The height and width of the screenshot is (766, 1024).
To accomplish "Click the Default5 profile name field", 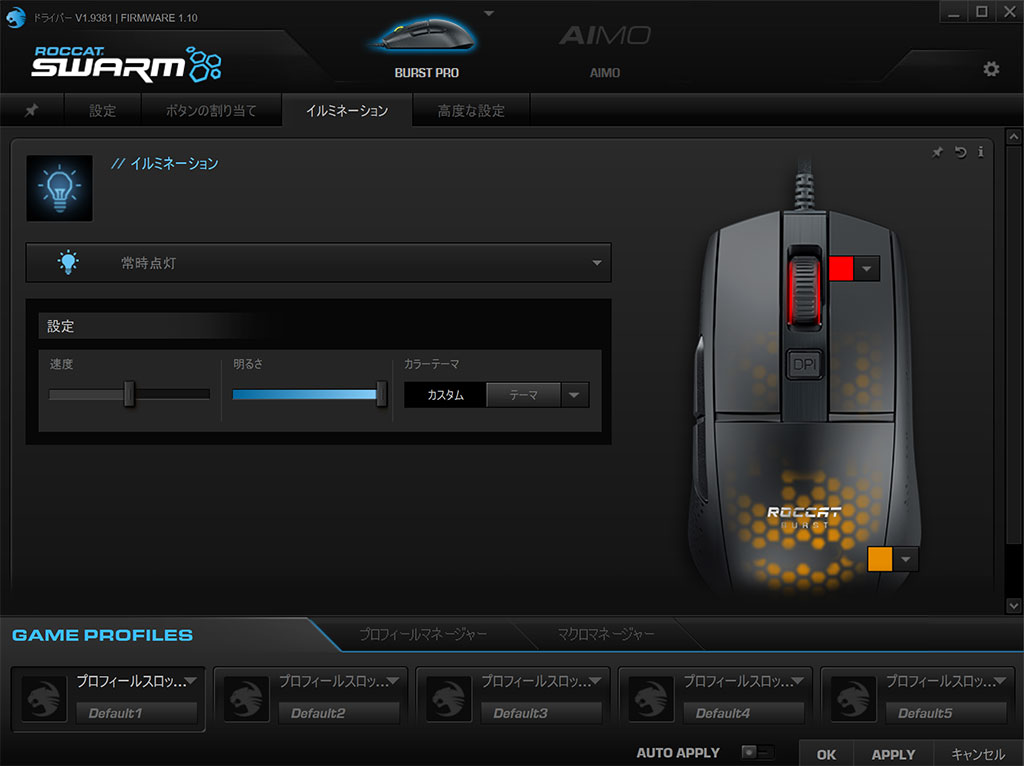I will [x=946, y=713].
